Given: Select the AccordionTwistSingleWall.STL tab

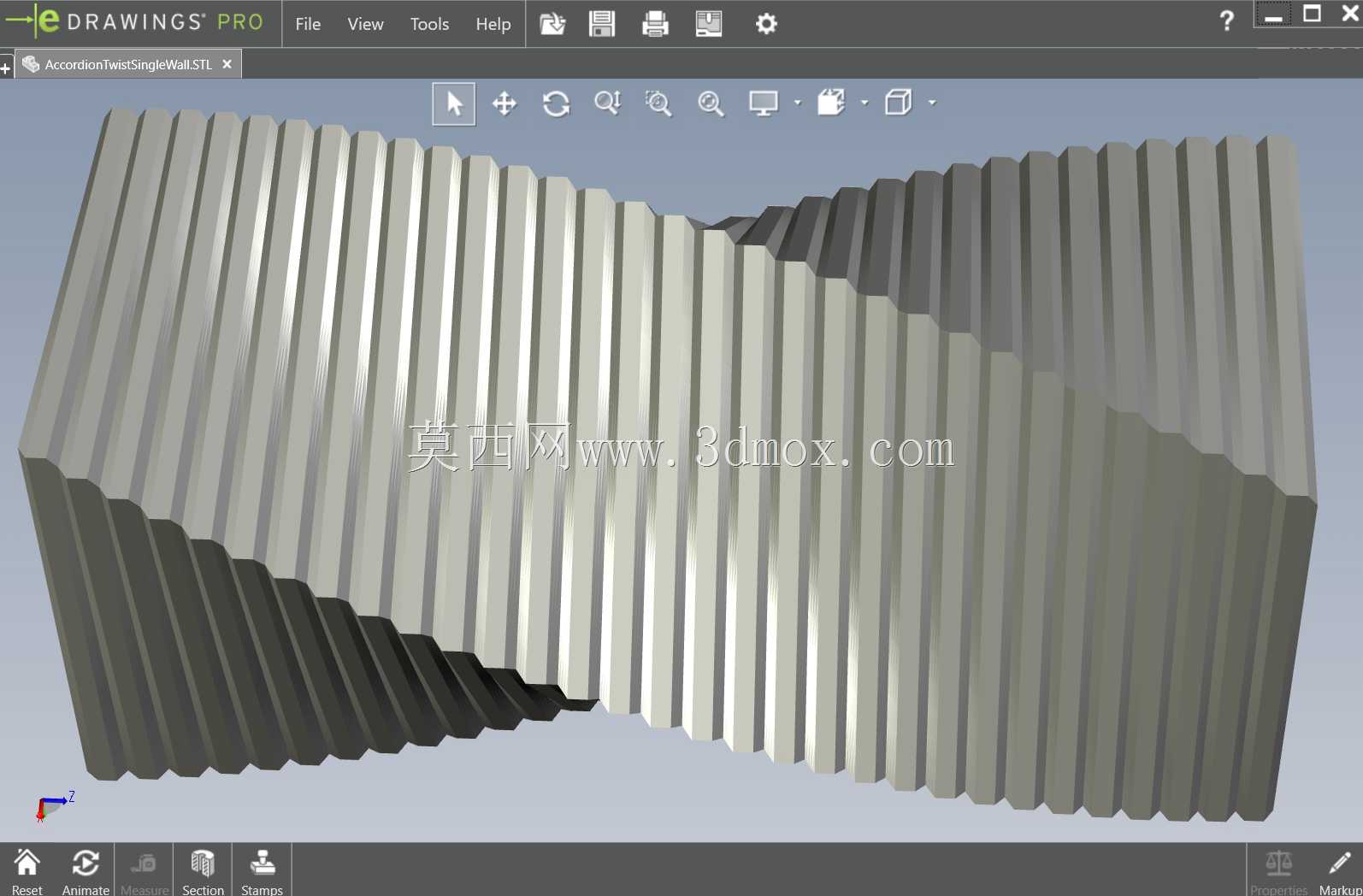Looking at the screenshot, I should (x=128, y=64).
